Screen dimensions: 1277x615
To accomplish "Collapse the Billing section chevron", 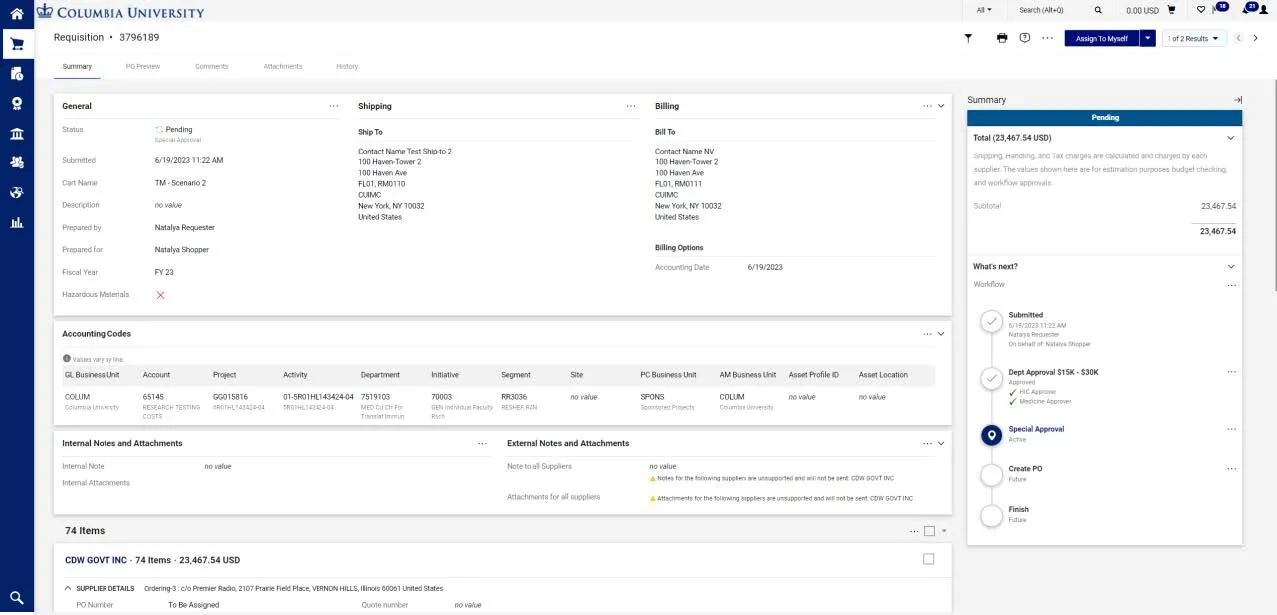I will coord(941,106).
